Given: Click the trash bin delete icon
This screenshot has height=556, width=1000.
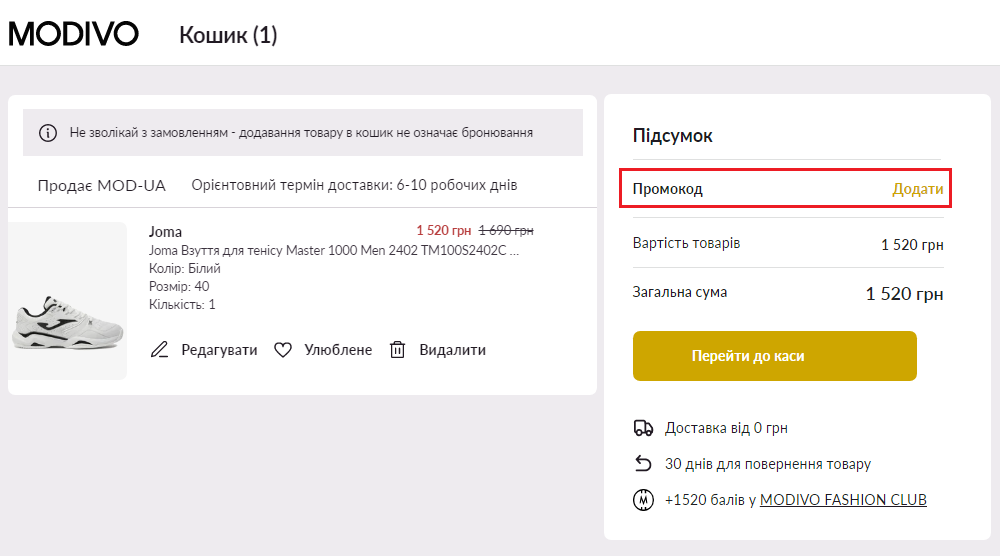Looking at the screenshot, I should click(397, 349).
